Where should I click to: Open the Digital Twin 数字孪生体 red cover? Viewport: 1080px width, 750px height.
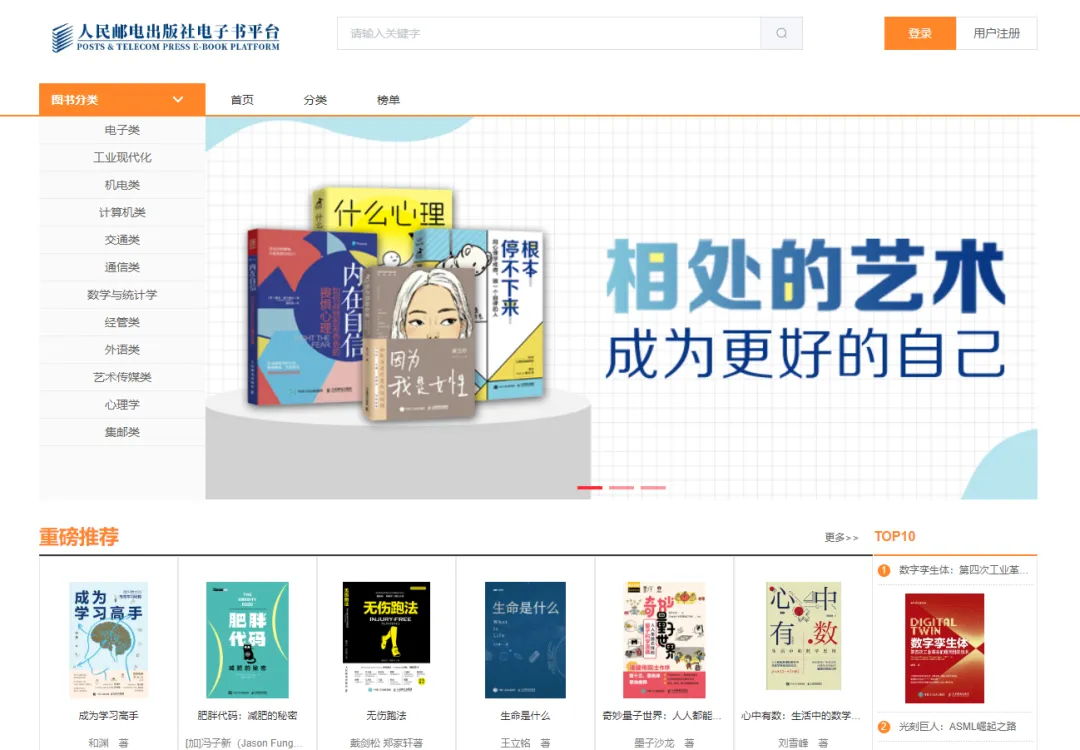[944, 648]
